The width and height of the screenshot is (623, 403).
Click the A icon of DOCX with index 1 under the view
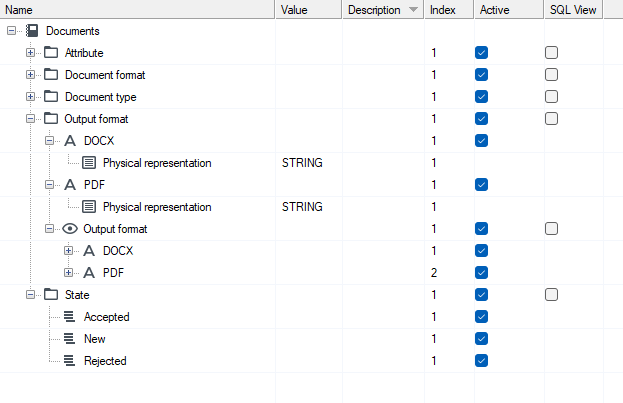pyautogui.click(x=89, y=250)
